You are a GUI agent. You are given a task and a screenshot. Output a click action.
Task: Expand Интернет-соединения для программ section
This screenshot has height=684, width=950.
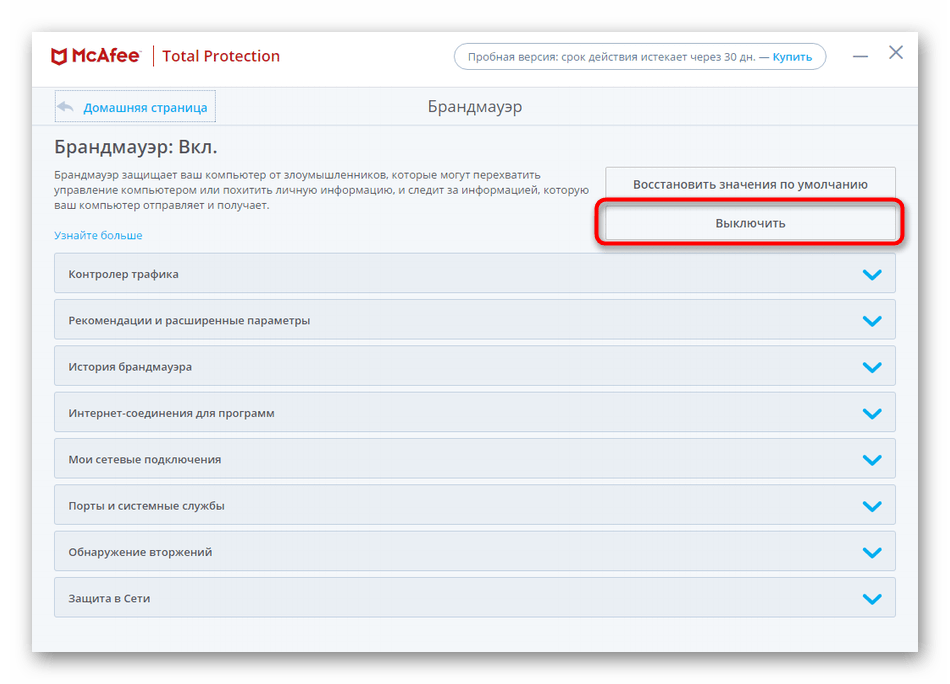(474, 413)
